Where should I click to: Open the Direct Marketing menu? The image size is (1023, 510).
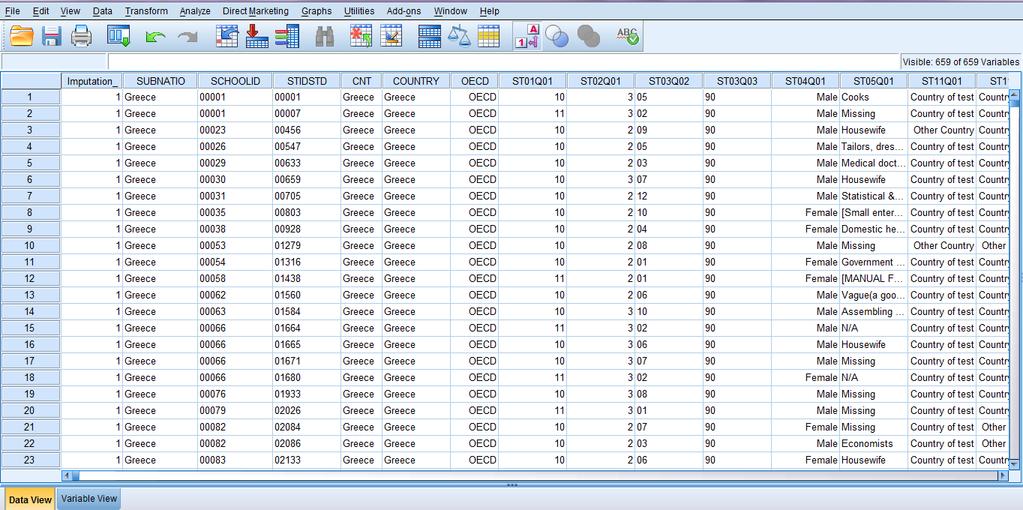(255, 11)
